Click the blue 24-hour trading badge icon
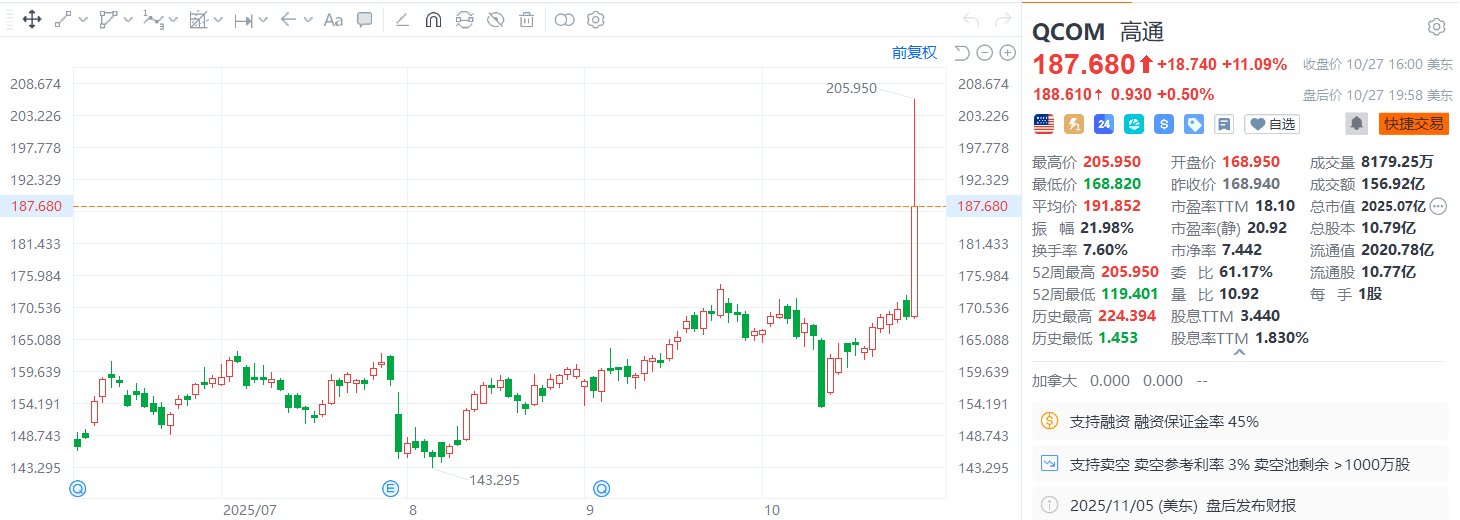 [x=1104, y=124]
